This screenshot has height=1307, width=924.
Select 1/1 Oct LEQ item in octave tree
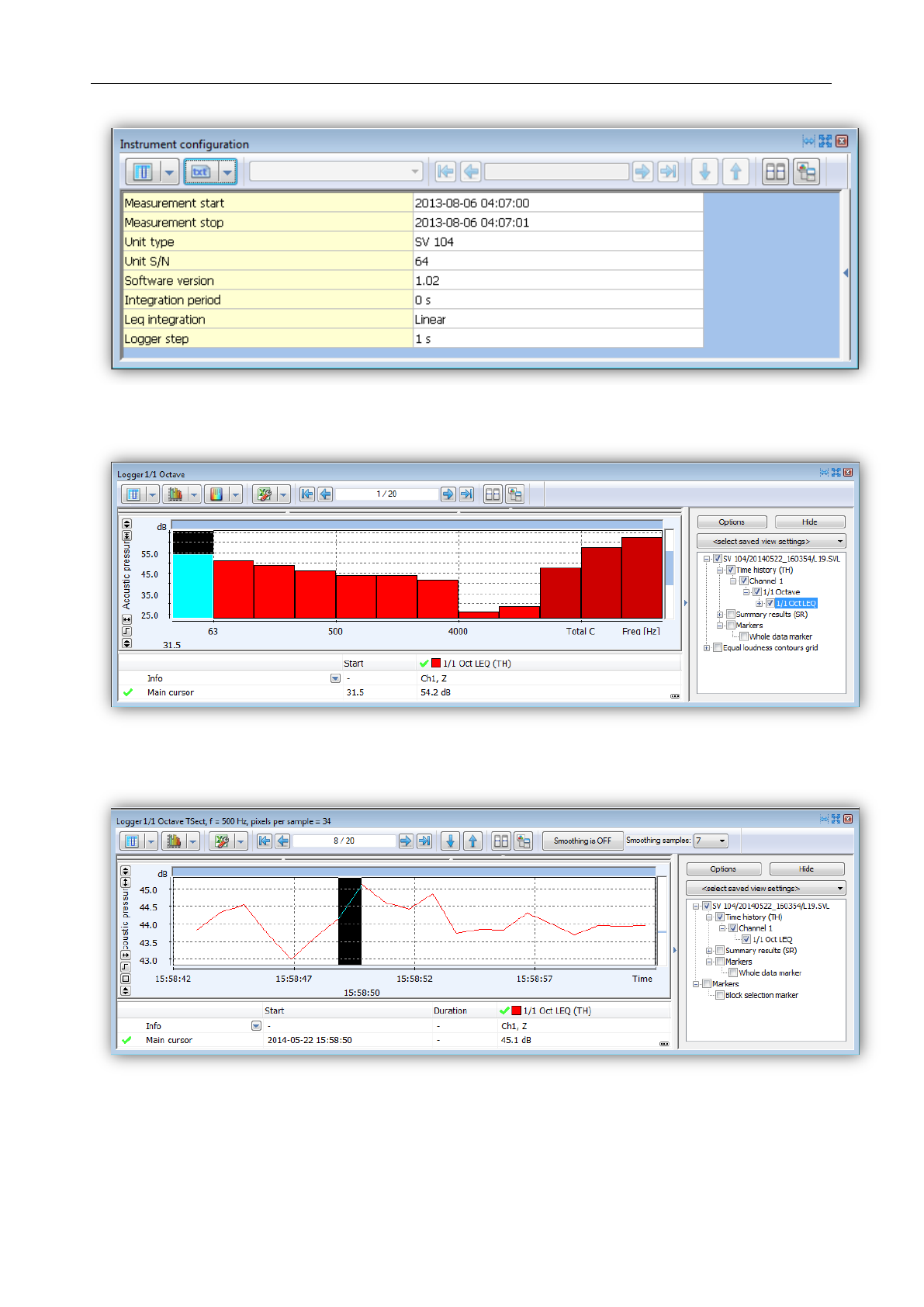pos(796,603)
